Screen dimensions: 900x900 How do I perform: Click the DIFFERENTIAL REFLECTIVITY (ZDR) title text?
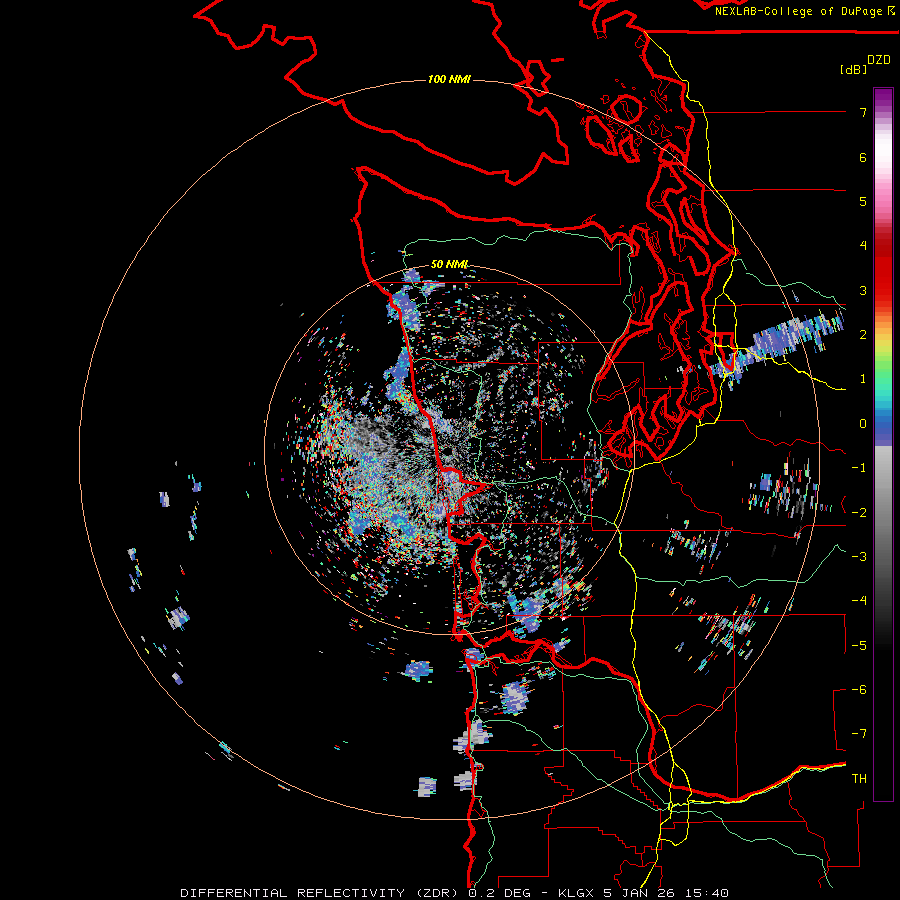tap(321, 893)
